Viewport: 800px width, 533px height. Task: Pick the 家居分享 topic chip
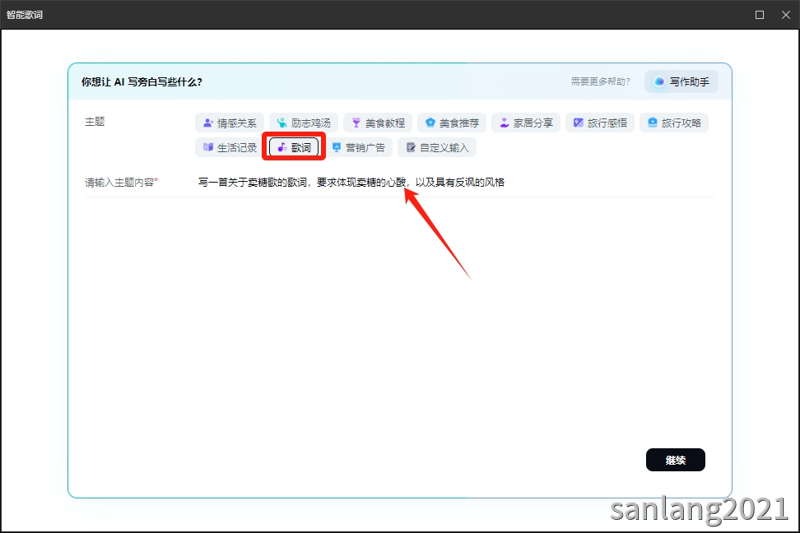click(526, 123)
